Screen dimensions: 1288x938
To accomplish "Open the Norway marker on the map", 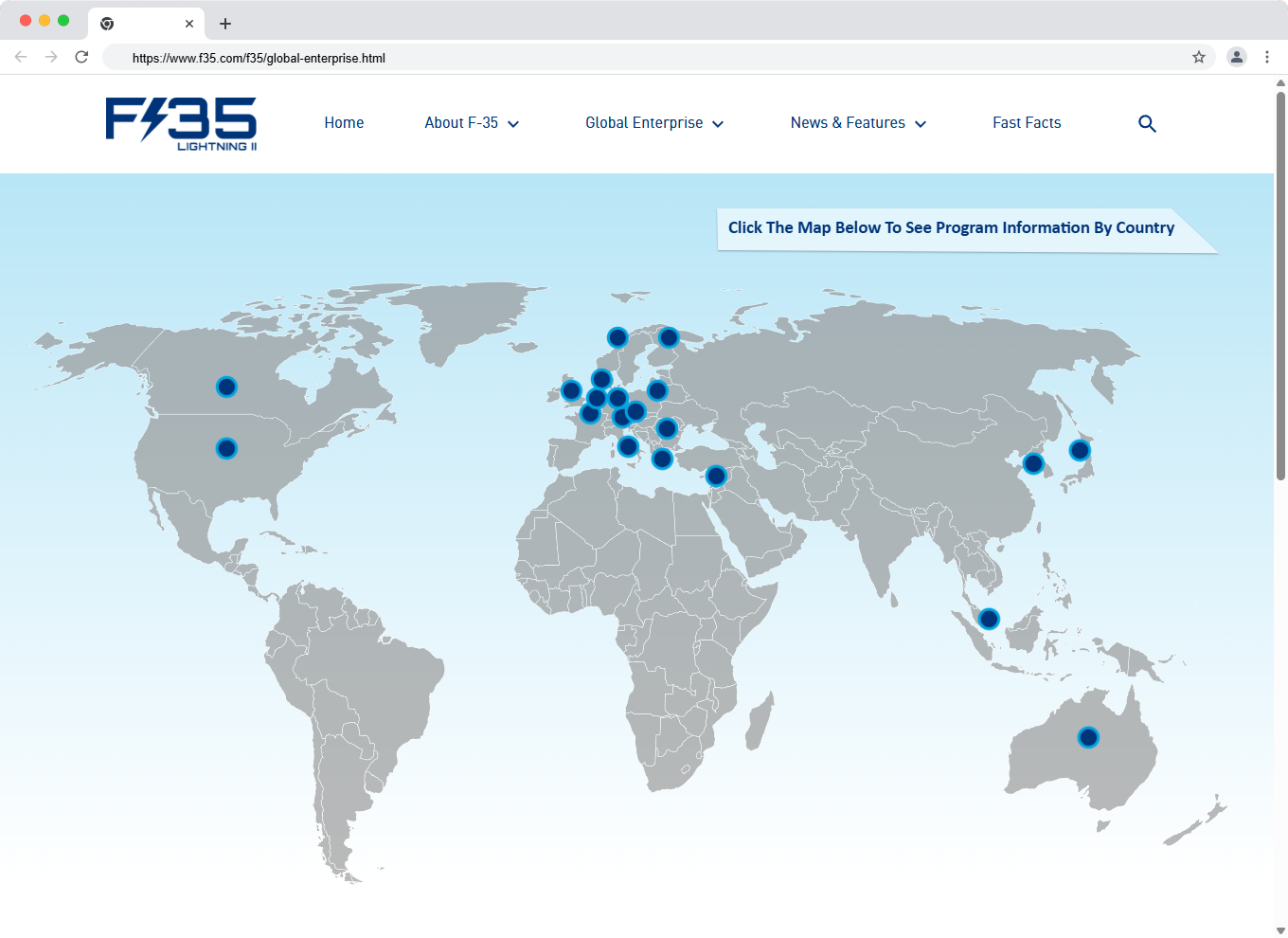I will pyautogui.click(x=617, y=337).
